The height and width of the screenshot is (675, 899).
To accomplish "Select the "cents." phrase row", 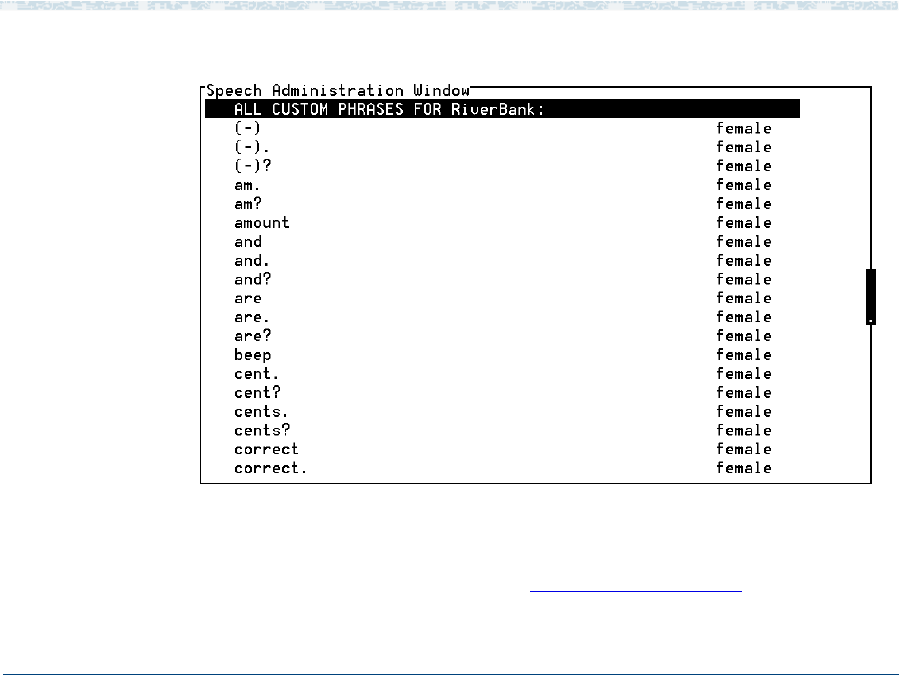I will click(502, 411).
